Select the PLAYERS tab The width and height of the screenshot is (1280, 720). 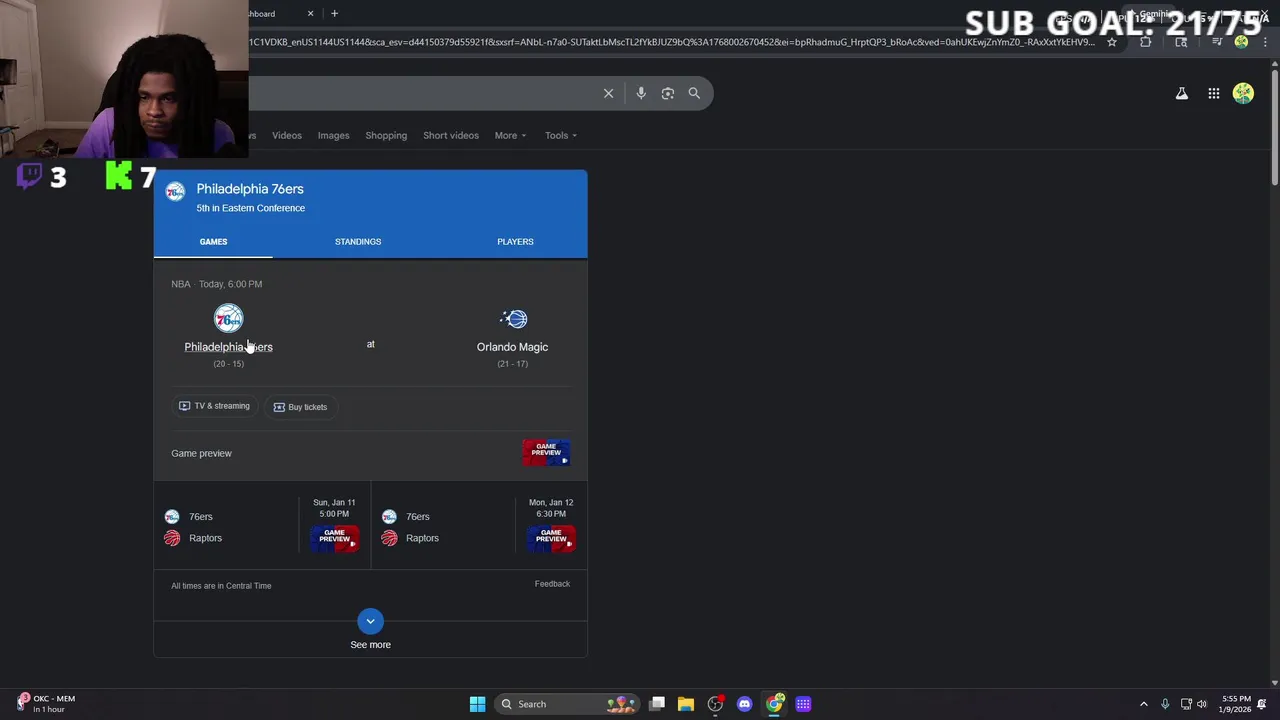(x=515, y=241)
